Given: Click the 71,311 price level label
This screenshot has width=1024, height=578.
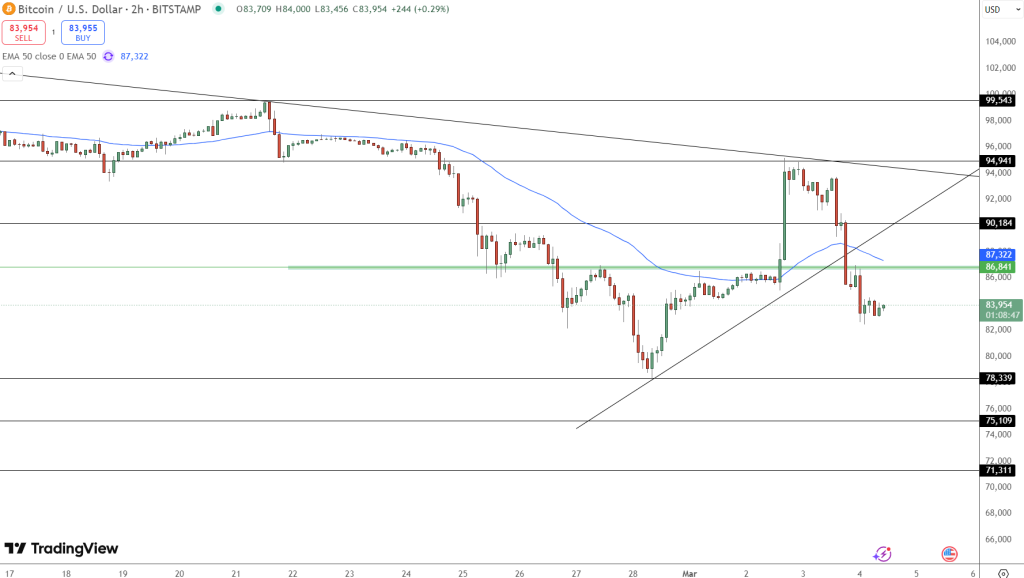Looking at the screenshot, I should (998, 470).
